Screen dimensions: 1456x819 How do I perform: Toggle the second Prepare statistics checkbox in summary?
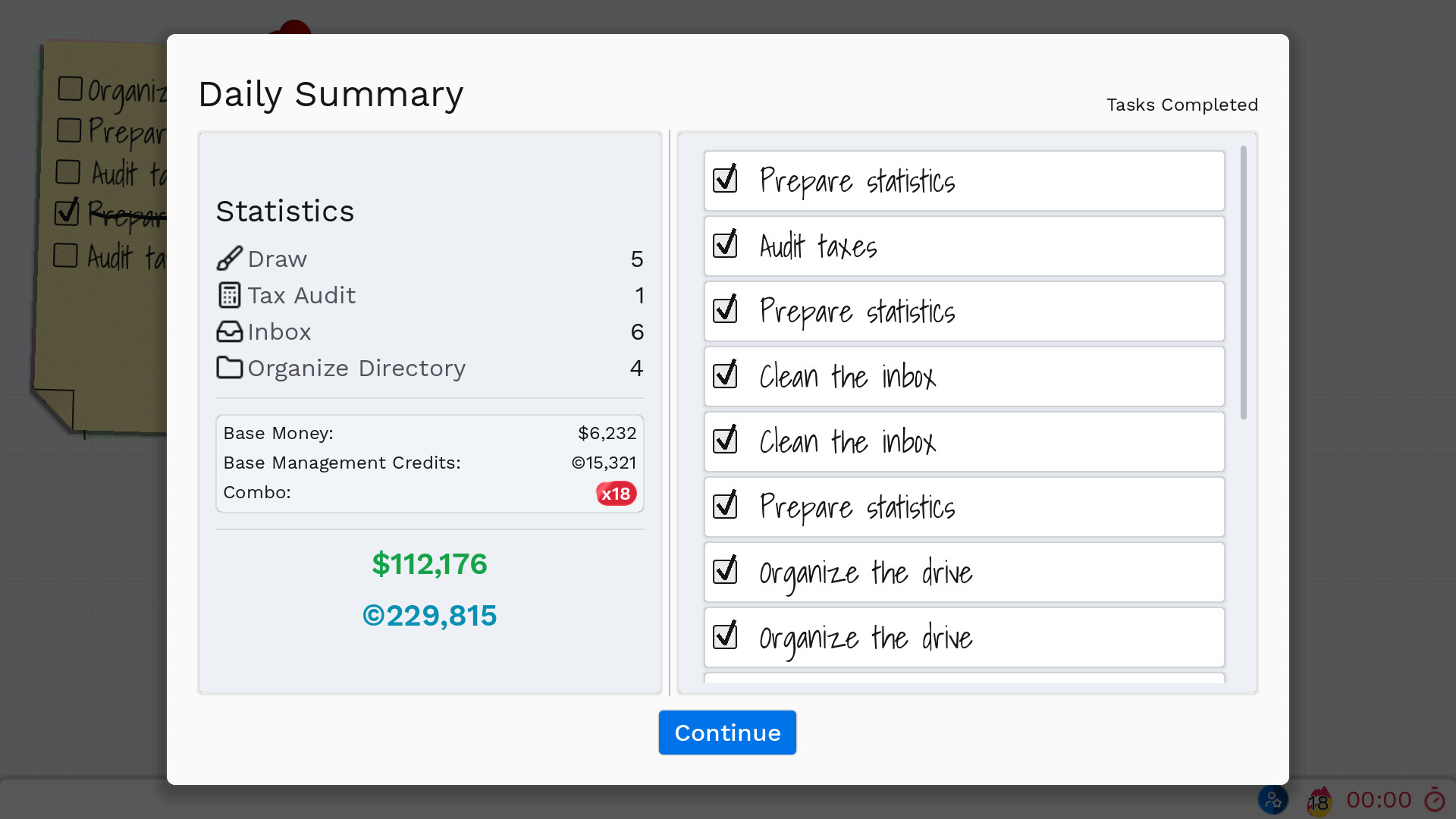tap(725, 310)
